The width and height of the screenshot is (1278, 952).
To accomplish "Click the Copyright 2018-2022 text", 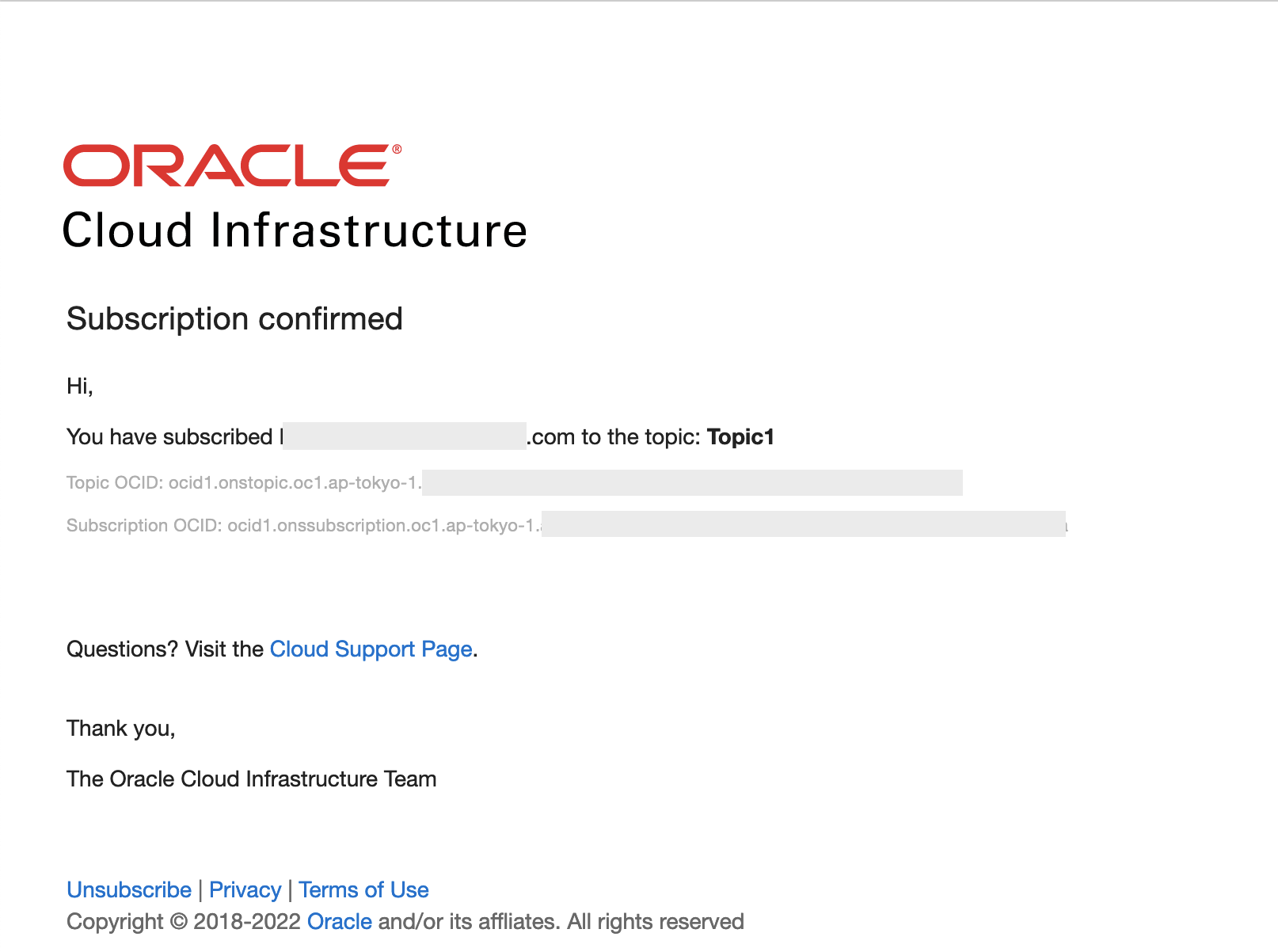I will [x=184, y=922].
